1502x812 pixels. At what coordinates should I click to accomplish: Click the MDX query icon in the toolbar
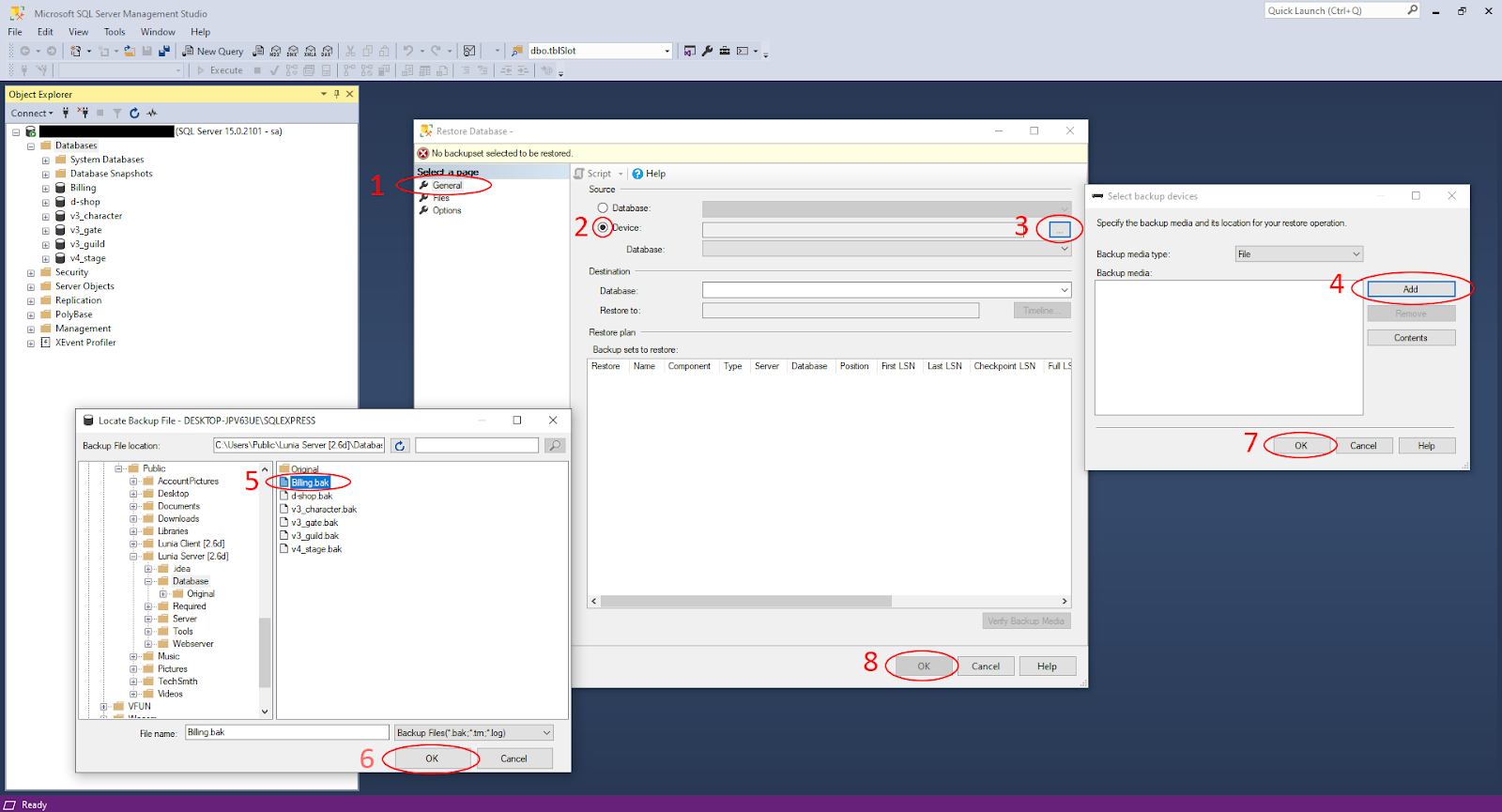[x=275, y=51]
